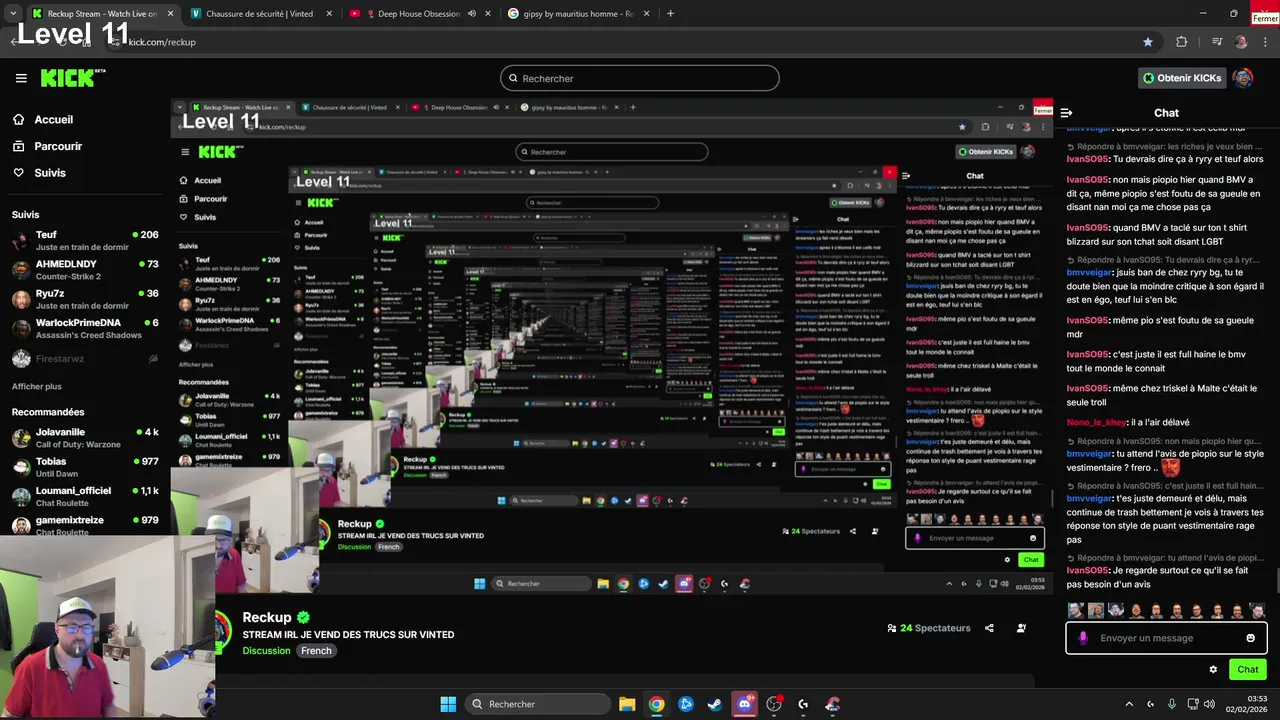
Task: Open Logitech G HUB taskbar icon
Action: (803, 704)
